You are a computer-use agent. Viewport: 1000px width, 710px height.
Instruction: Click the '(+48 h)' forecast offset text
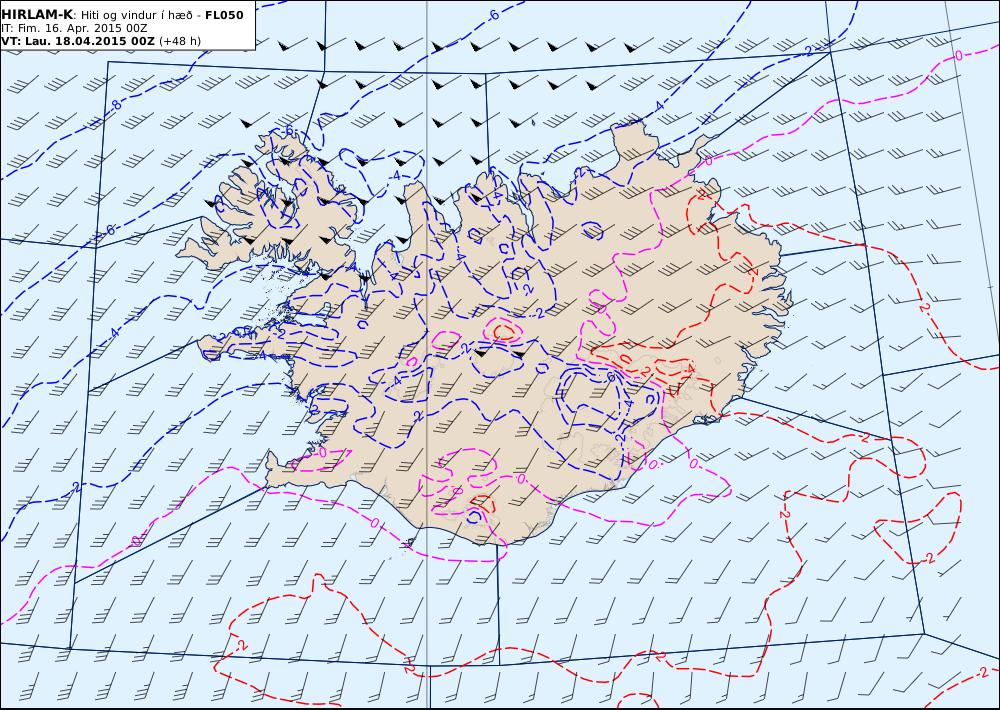180,41
